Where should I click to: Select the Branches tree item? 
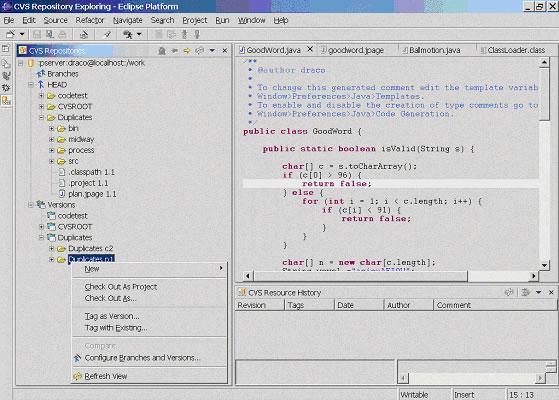click(63, 74)
